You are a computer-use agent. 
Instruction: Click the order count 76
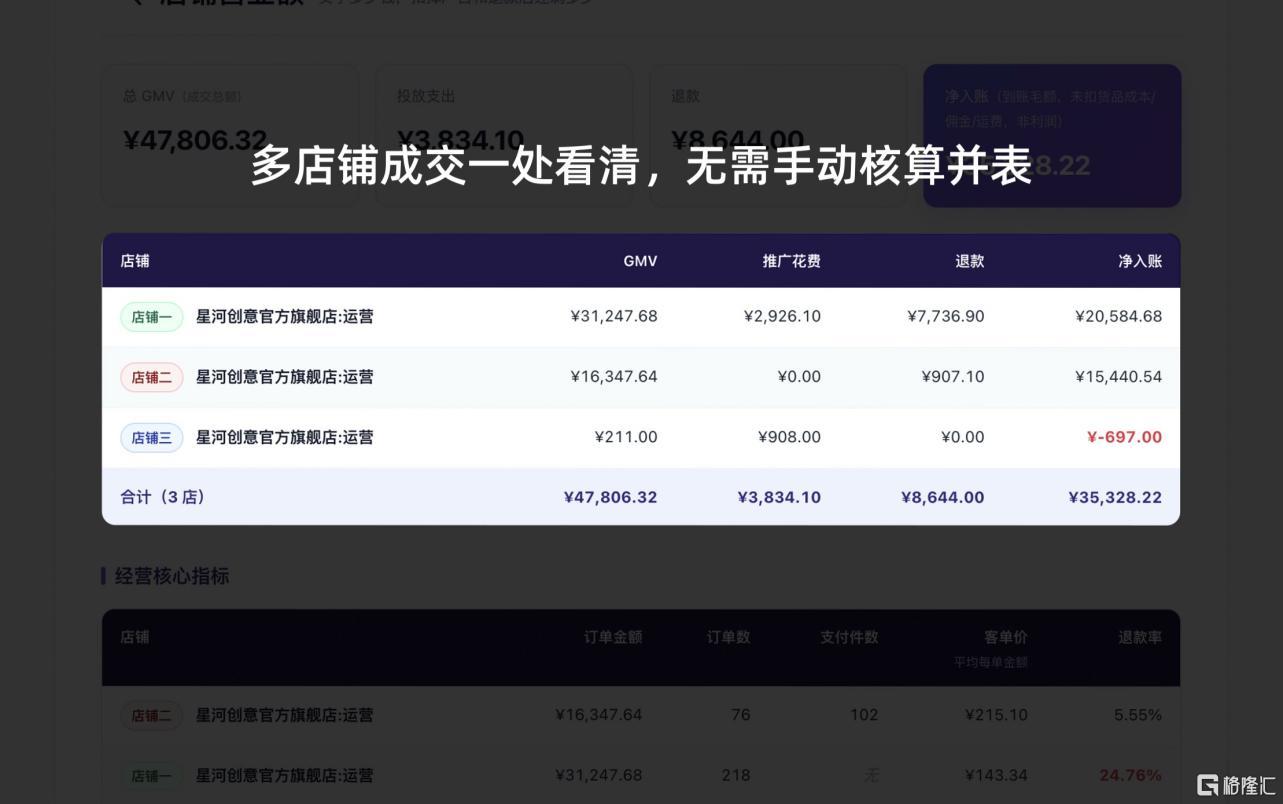click(740, 715)
